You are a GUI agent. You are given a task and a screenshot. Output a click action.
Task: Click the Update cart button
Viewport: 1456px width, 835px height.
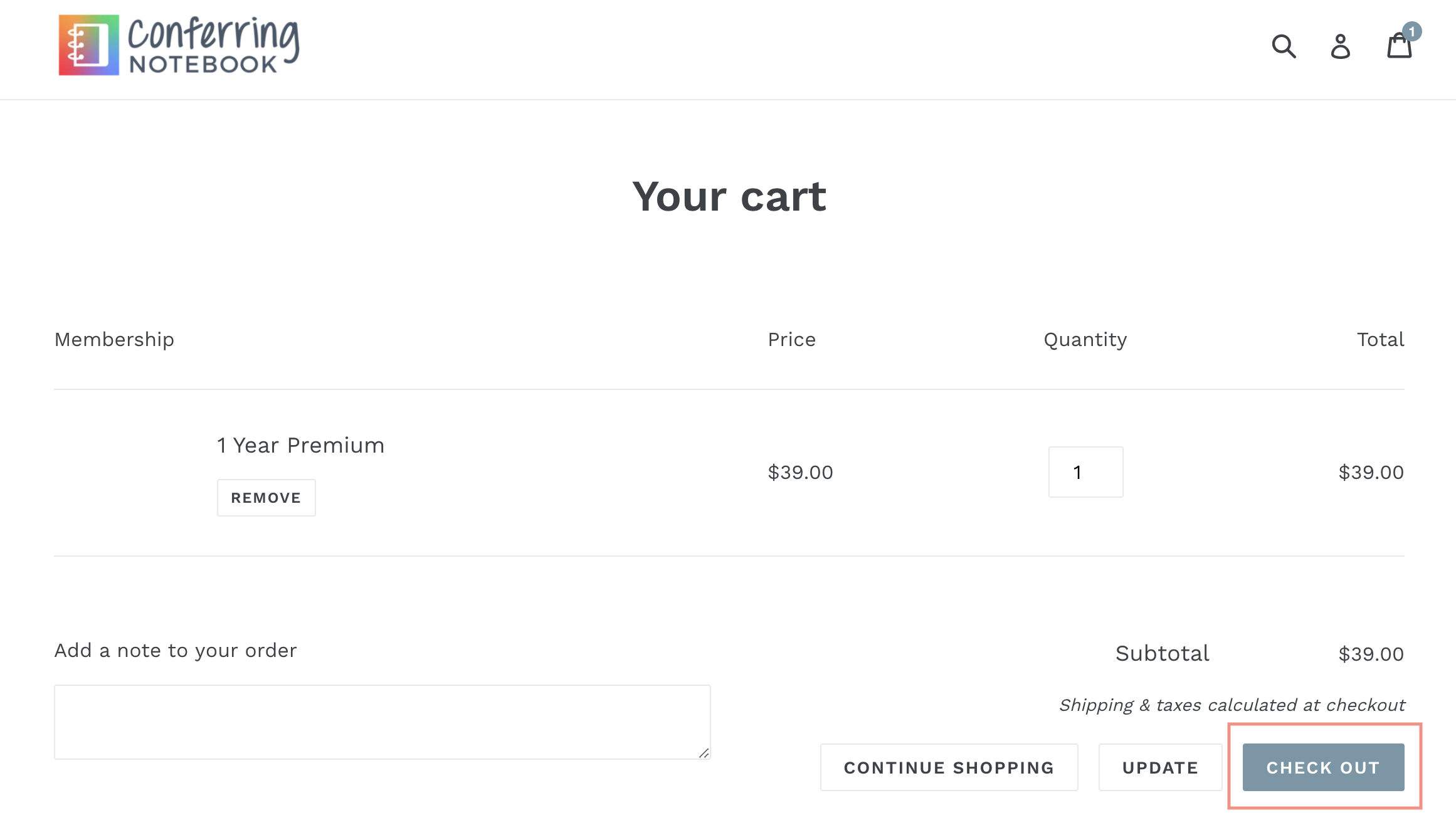coord(1160,767)
